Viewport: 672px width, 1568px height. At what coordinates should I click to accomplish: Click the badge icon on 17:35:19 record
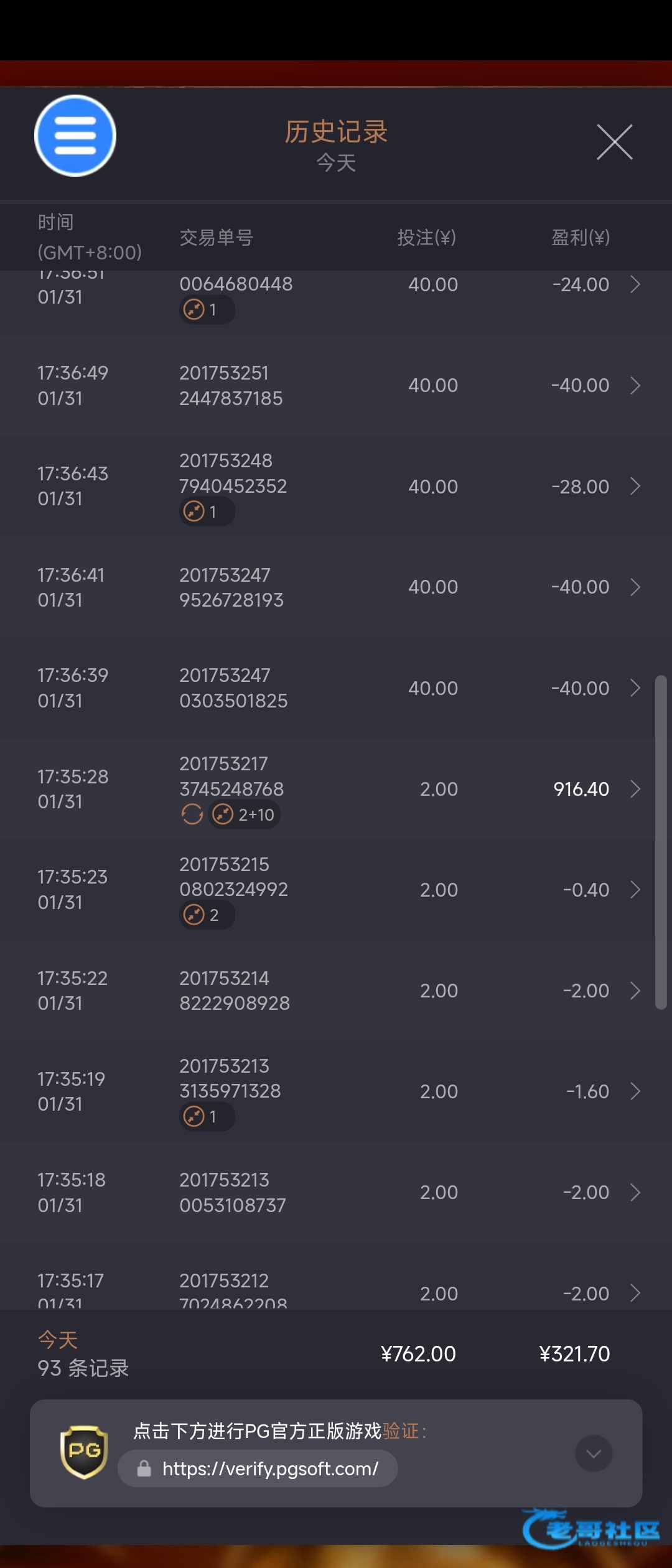pyautogui.click(x=195, y=1116)
